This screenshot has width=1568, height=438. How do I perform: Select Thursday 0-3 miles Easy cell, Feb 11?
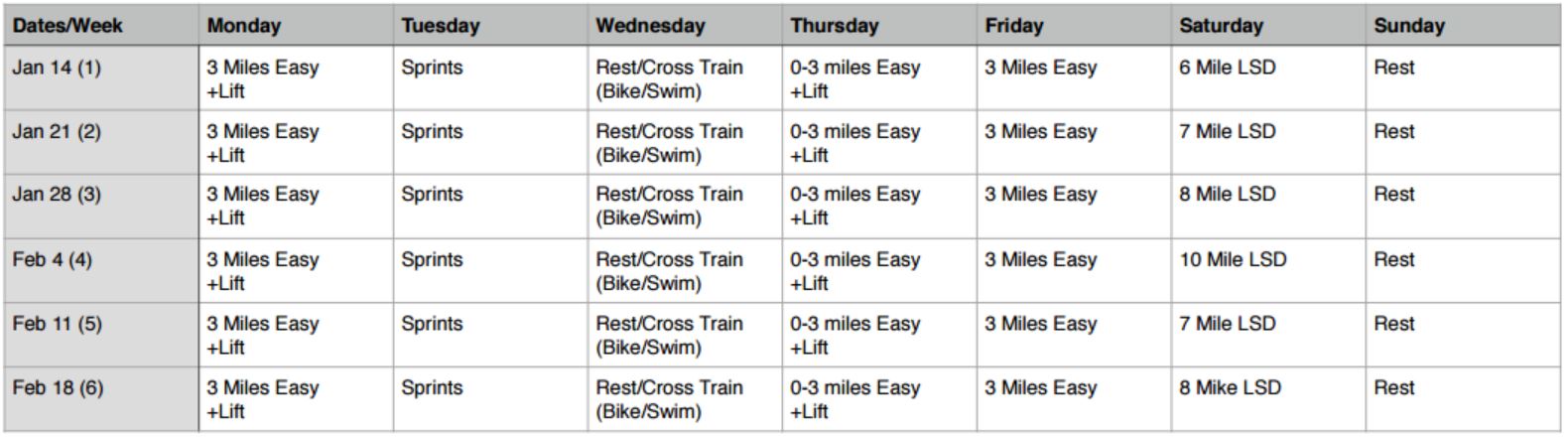click(879, 335)
